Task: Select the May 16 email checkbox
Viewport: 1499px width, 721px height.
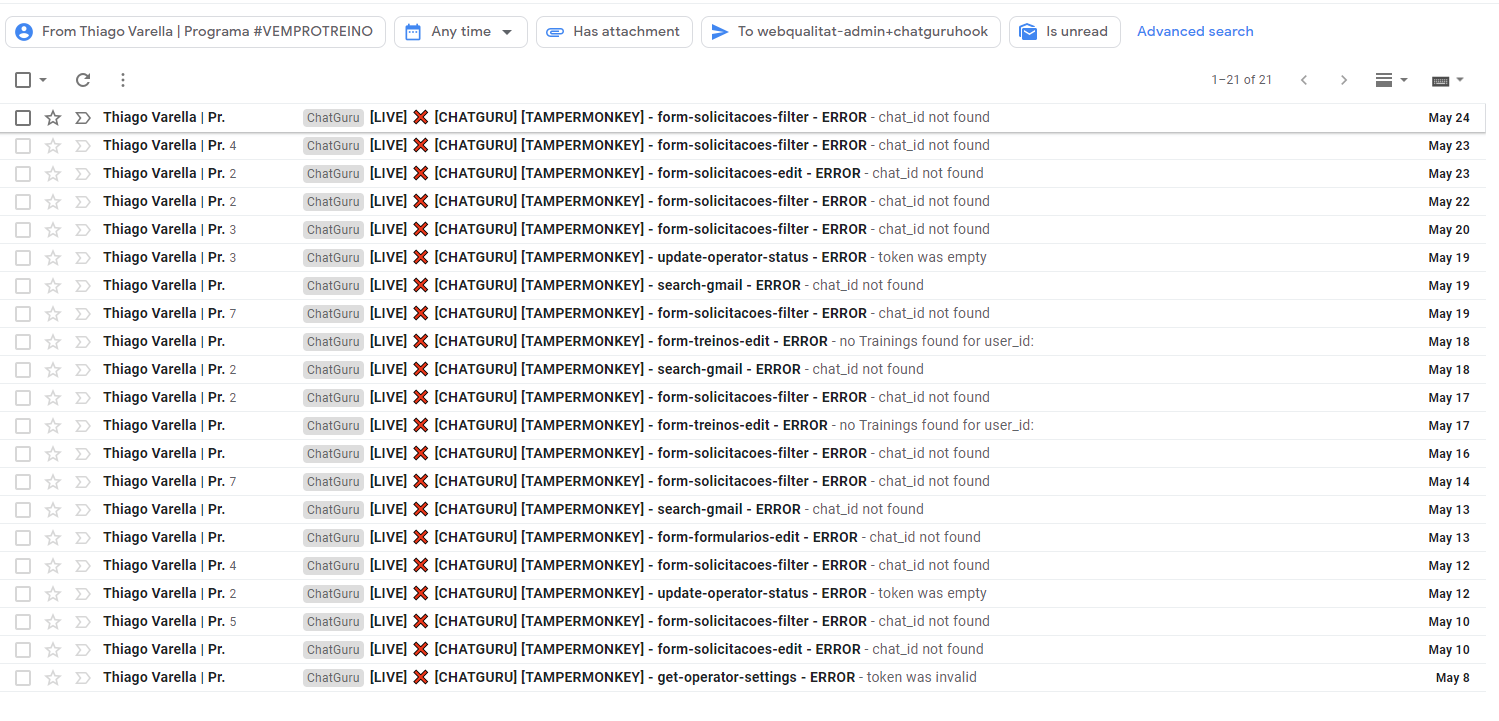Action: (23, 454)
